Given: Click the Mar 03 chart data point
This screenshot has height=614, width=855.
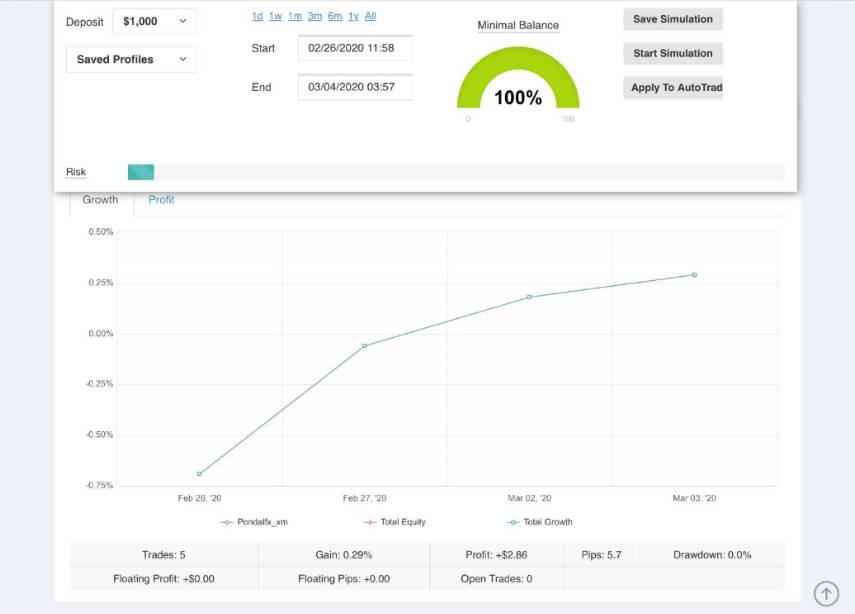Looking at the screenshot, I should [694, 275].
